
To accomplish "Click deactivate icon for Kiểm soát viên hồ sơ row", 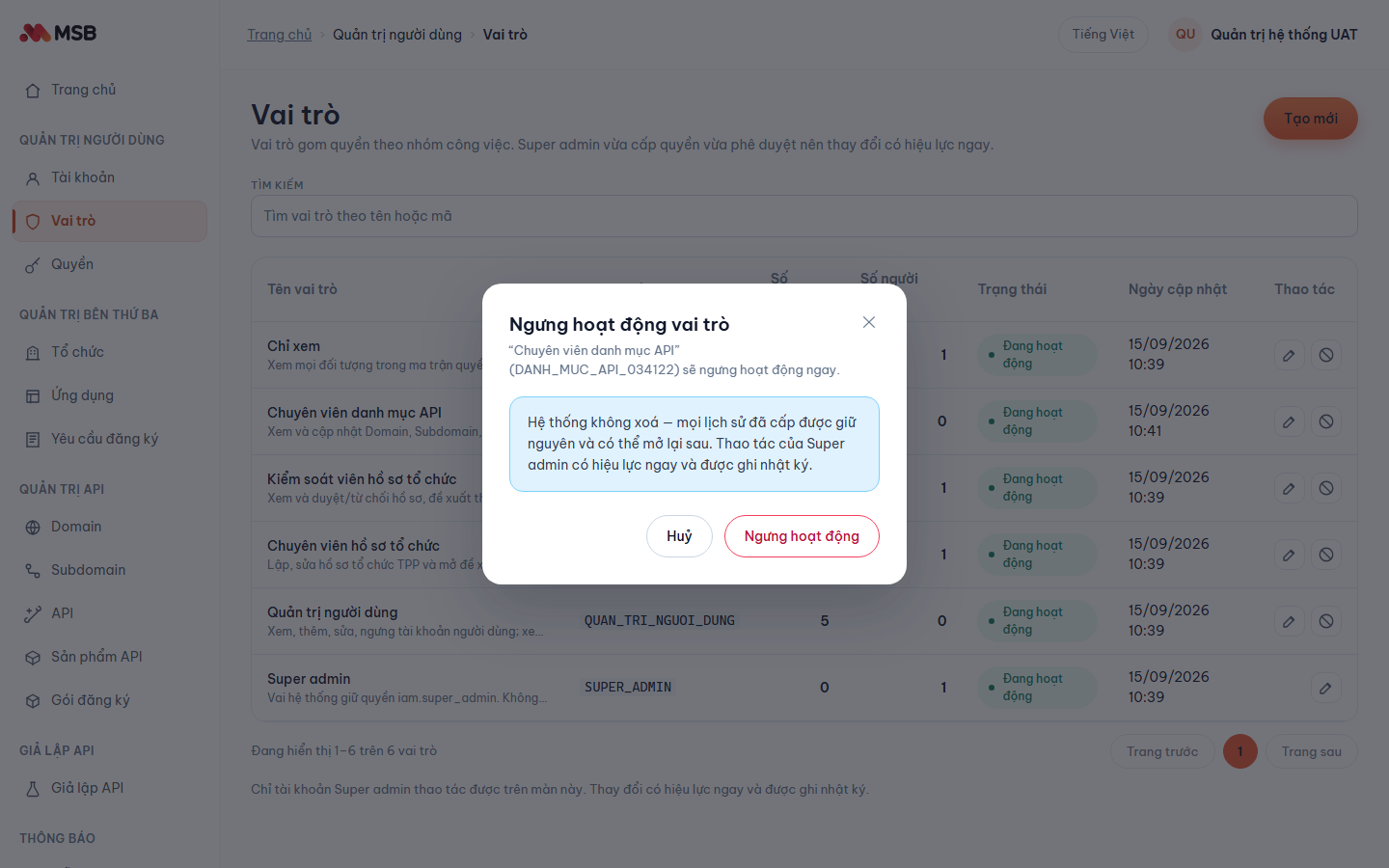I will [x=1326, y=488].
